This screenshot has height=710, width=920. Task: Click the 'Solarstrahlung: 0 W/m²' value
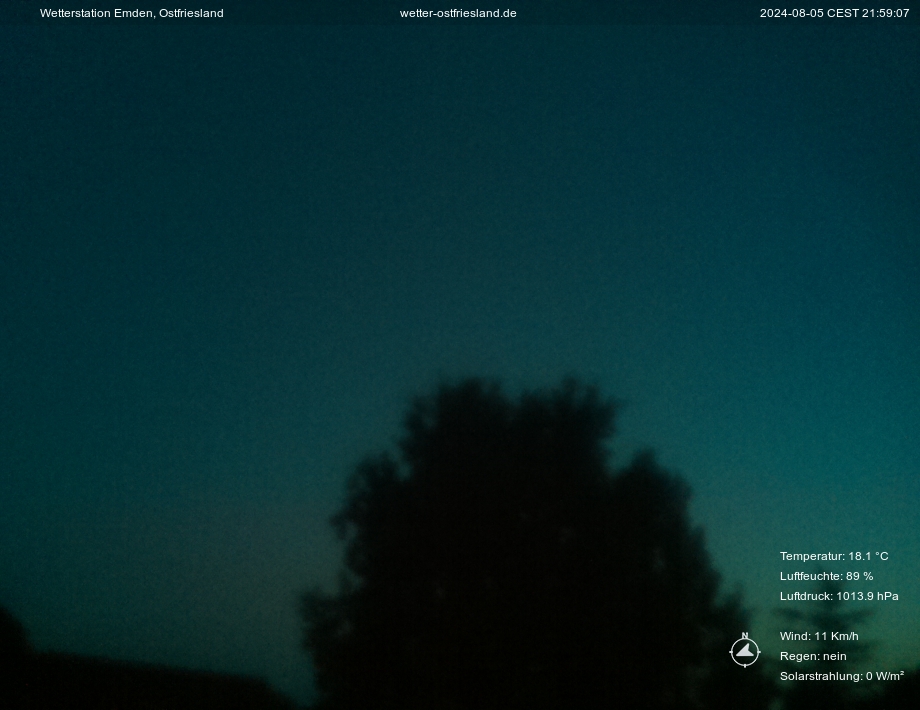point(842,676)
